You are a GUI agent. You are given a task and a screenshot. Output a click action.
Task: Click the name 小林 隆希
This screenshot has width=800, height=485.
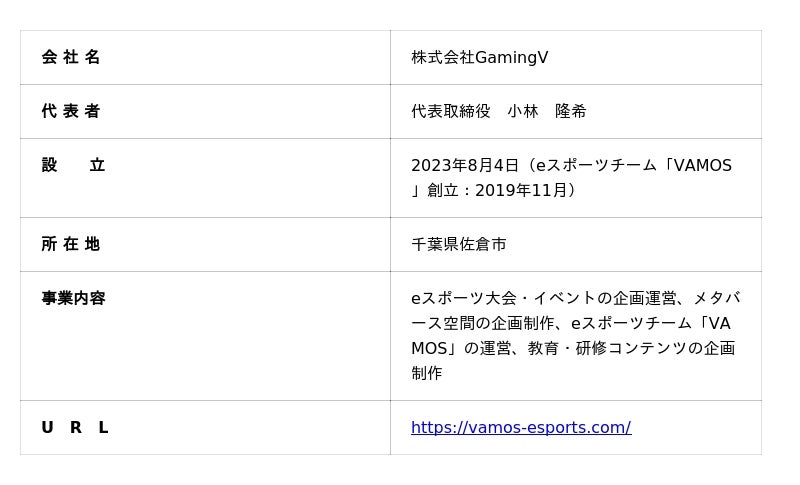pos(547,111)
